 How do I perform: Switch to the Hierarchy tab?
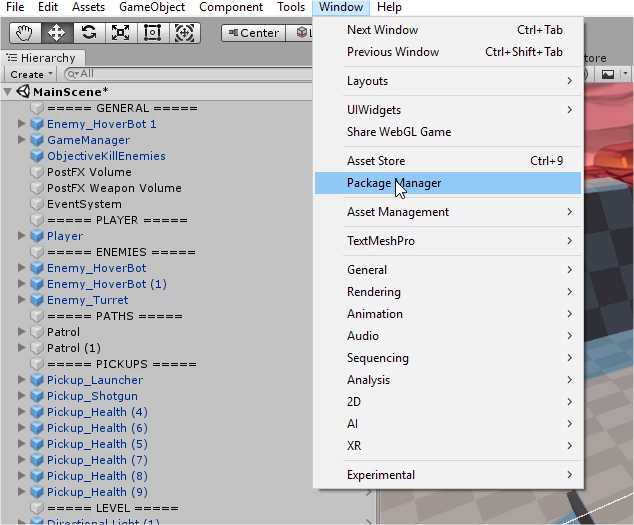(43, 58)
